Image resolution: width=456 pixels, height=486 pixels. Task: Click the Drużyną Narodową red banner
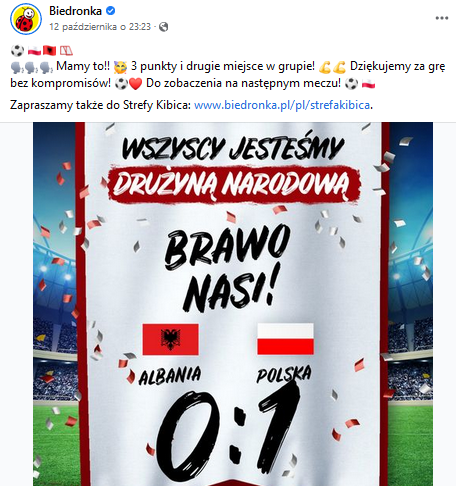(234, 184)
